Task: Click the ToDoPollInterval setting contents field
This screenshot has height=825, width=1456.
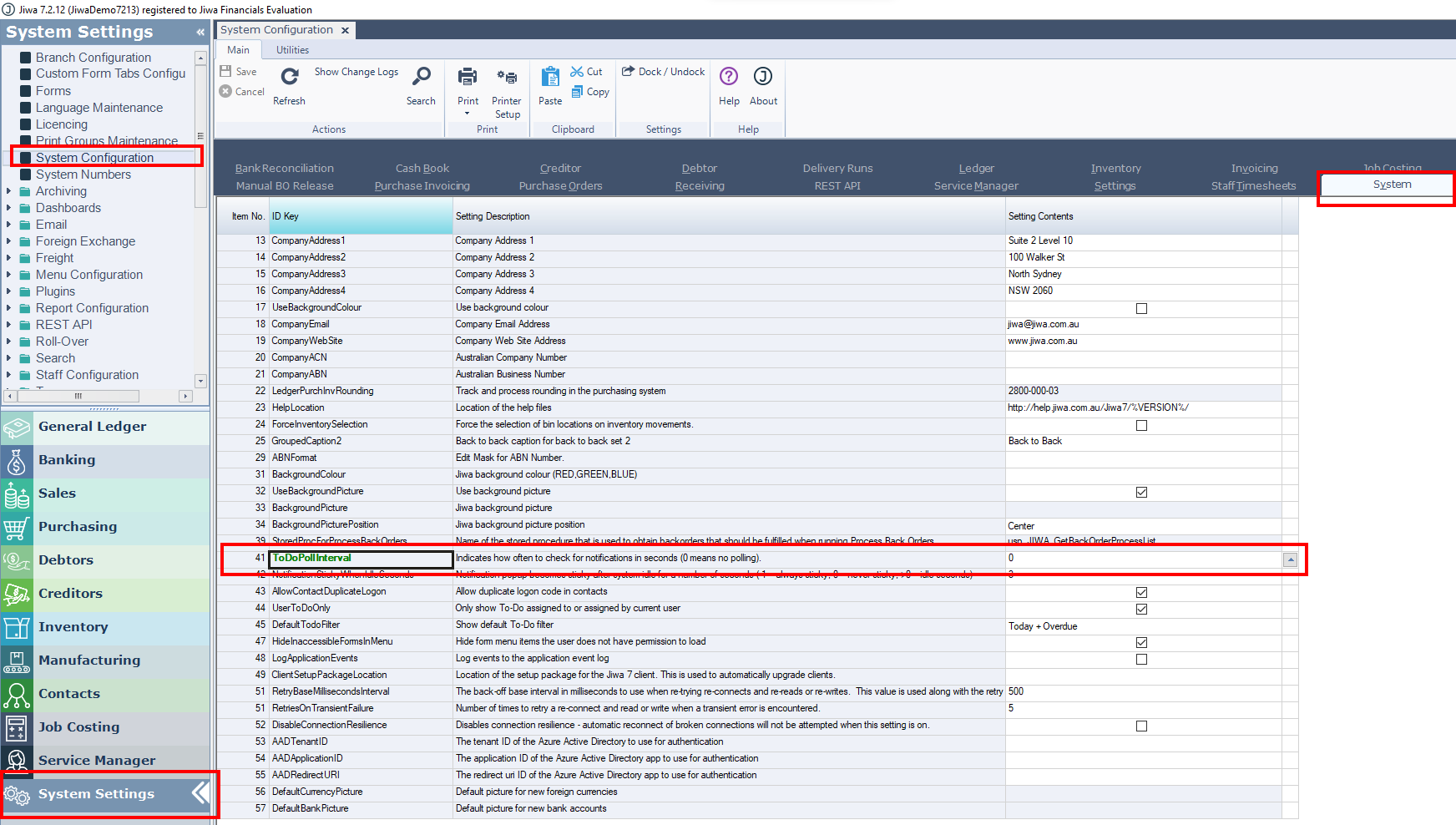Action: (1142, 559)
